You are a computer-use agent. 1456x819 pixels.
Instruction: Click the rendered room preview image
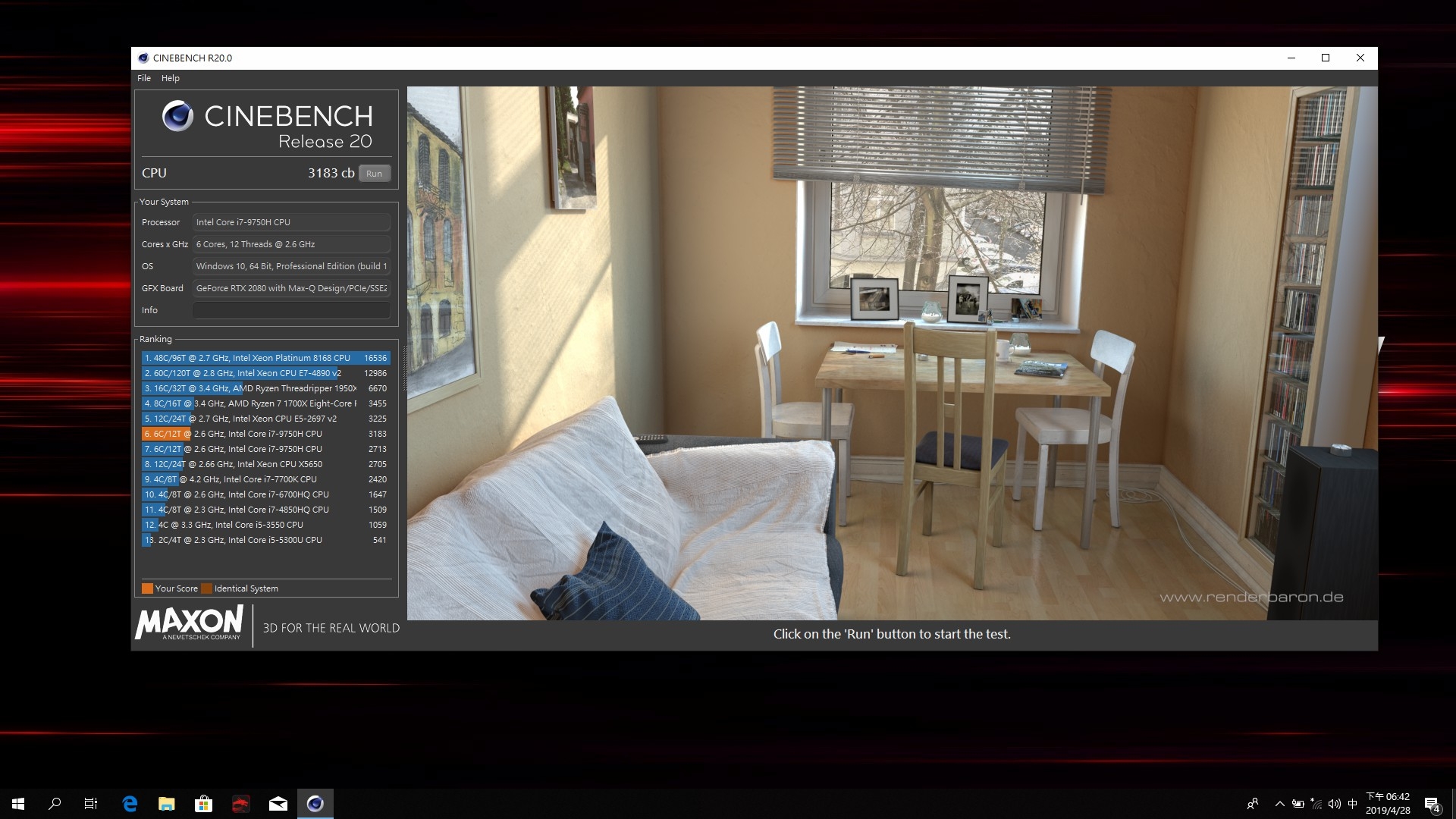tap(892, 353)
